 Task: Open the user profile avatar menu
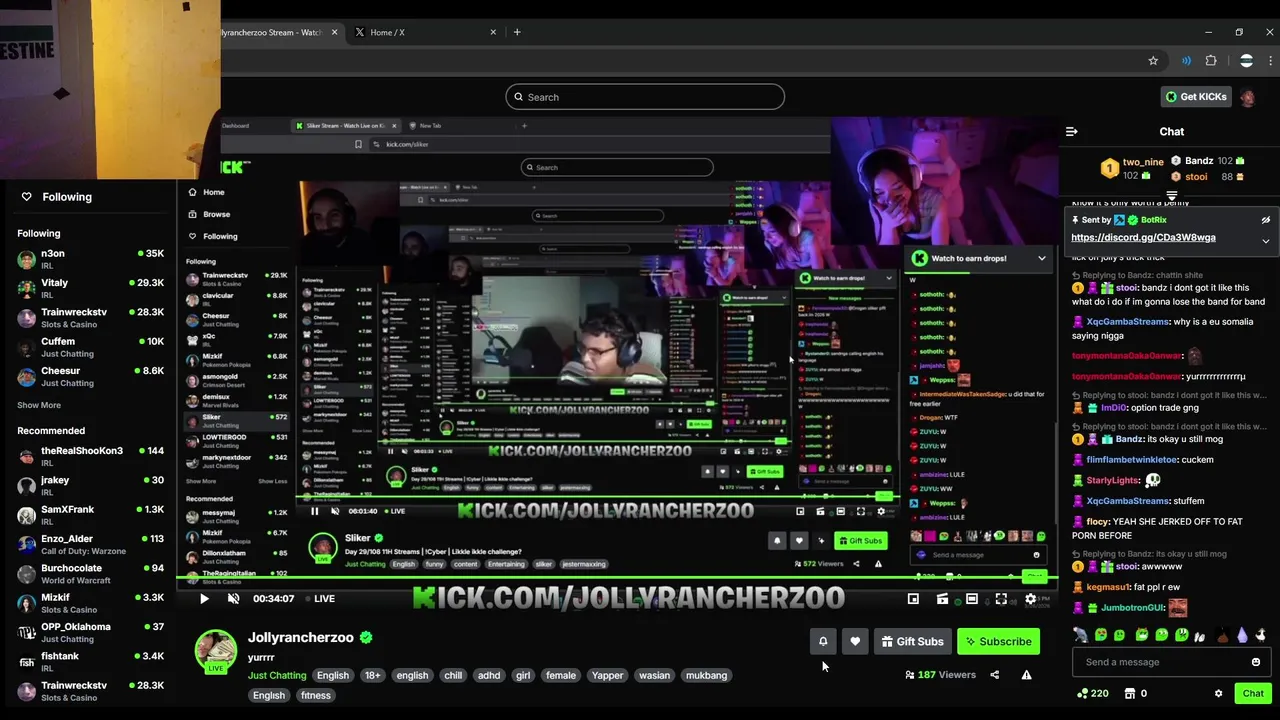click(x=1248, y=97)
